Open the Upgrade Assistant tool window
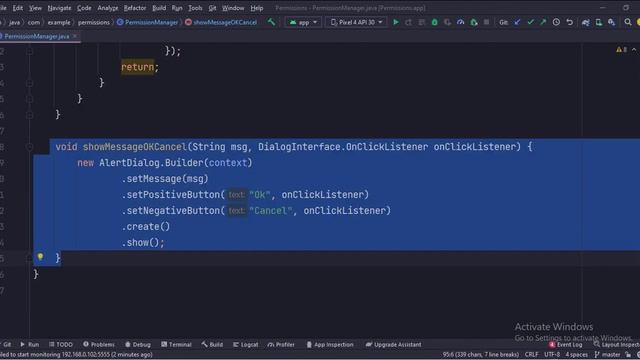 [x=393, y=344]
